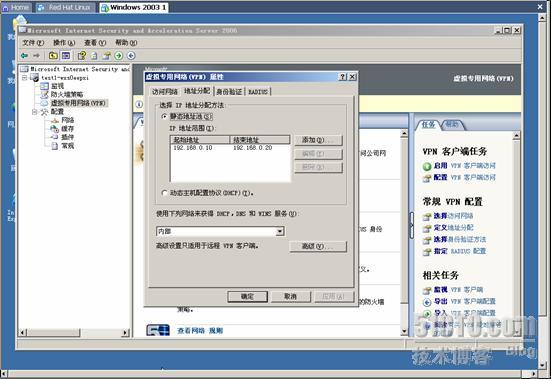Click the 监视 node icon in tree
This screenshot has height=379, width=551.
(44, 86)
